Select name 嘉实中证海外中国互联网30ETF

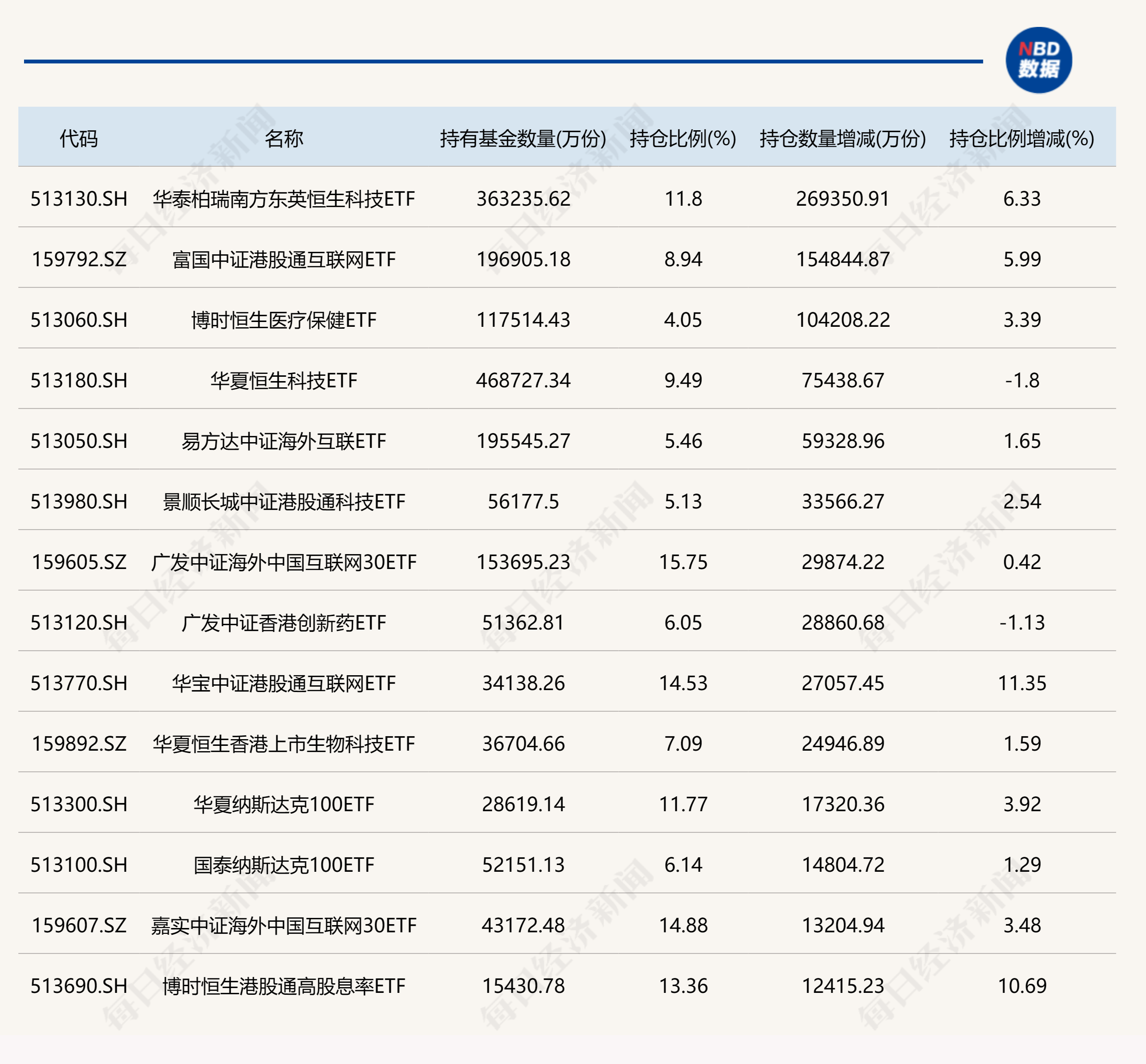point(284,925)
